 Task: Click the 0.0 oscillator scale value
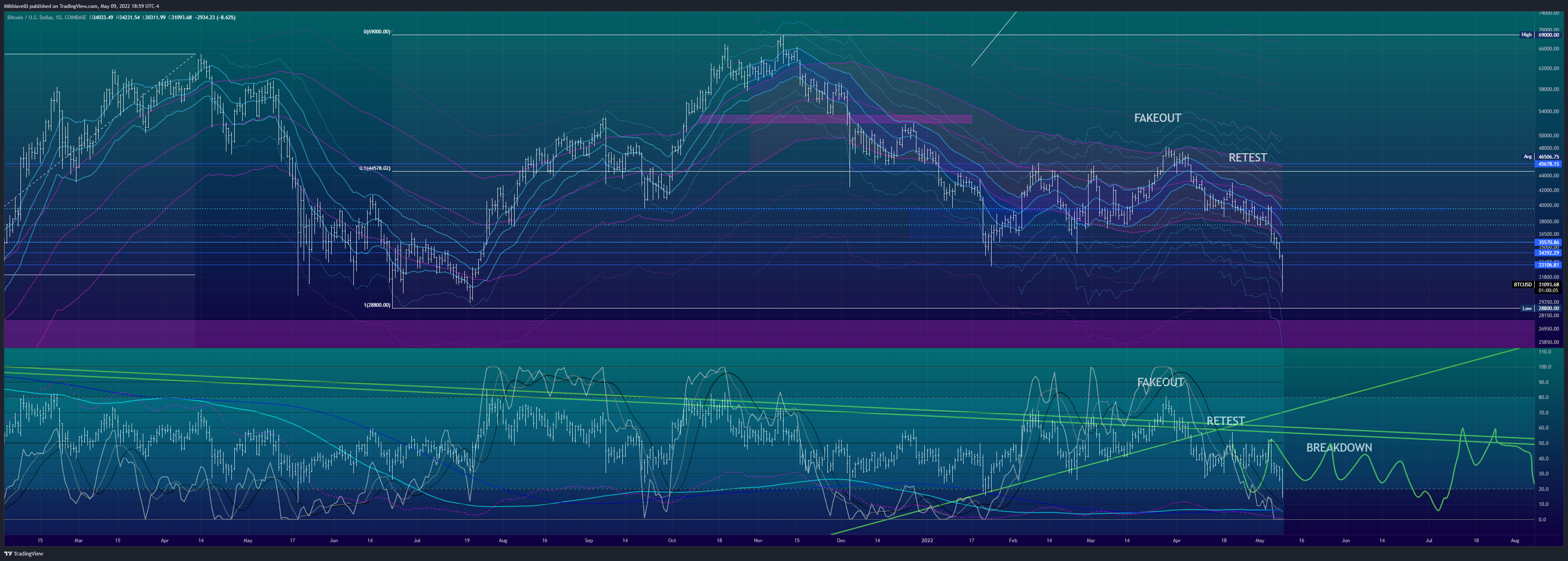click(1542, 520)
